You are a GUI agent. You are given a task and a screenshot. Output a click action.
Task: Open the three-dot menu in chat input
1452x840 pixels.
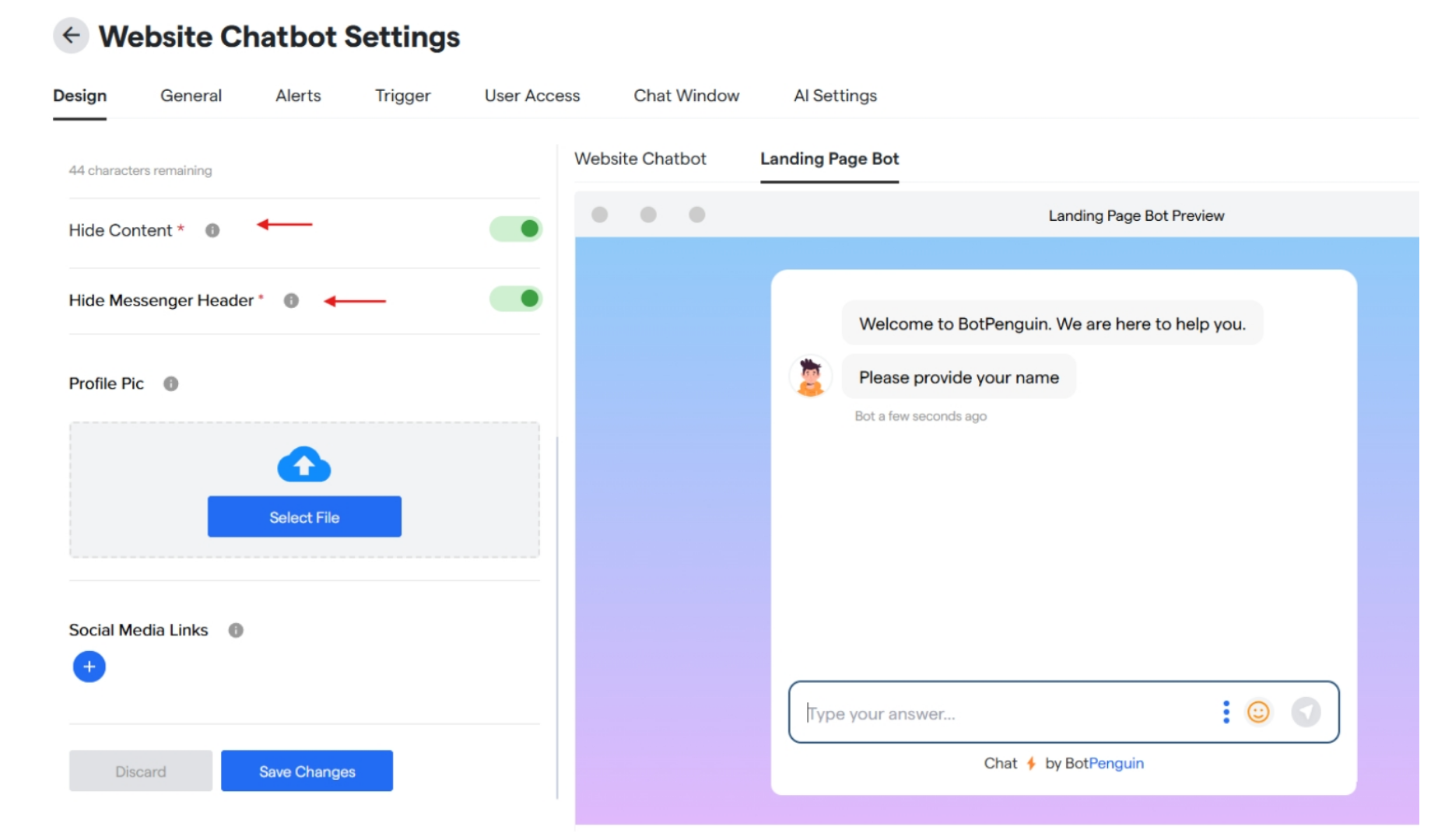pyautogui.click(x=1226, y=712)
